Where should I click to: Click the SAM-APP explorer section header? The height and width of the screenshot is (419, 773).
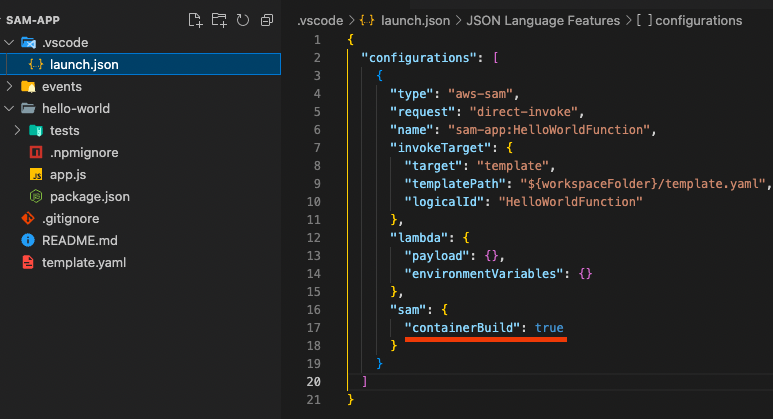33,20
